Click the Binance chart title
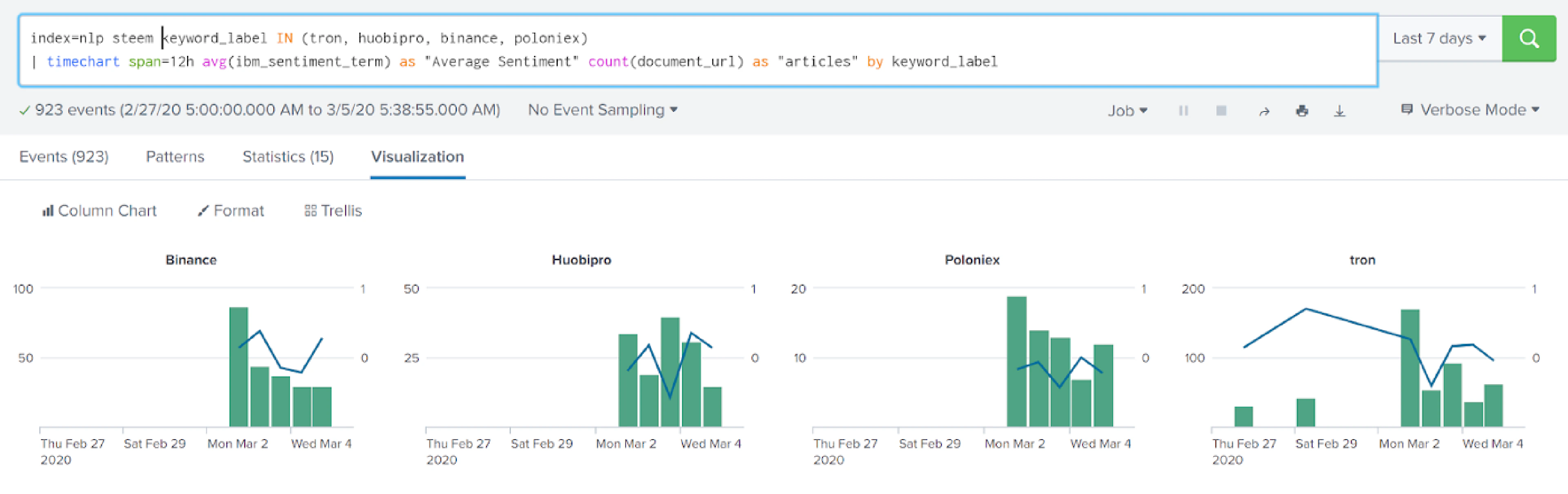 pyautogui.click(x=191, y=260)
